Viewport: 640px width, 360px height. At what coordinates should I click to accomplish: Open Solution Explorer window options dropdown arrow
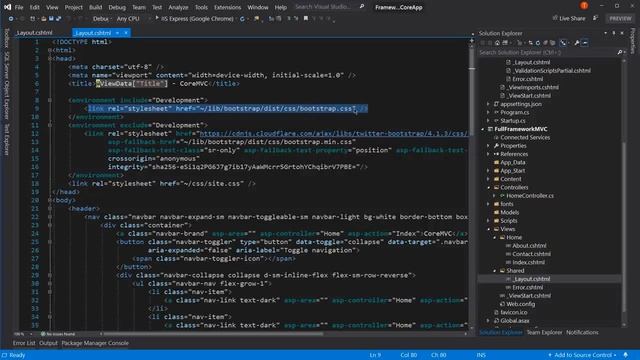point(605,33)
